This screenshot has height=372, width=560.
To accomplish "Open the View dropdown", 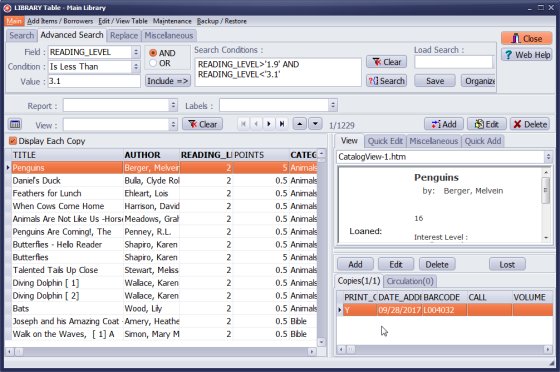I will 173,125.
